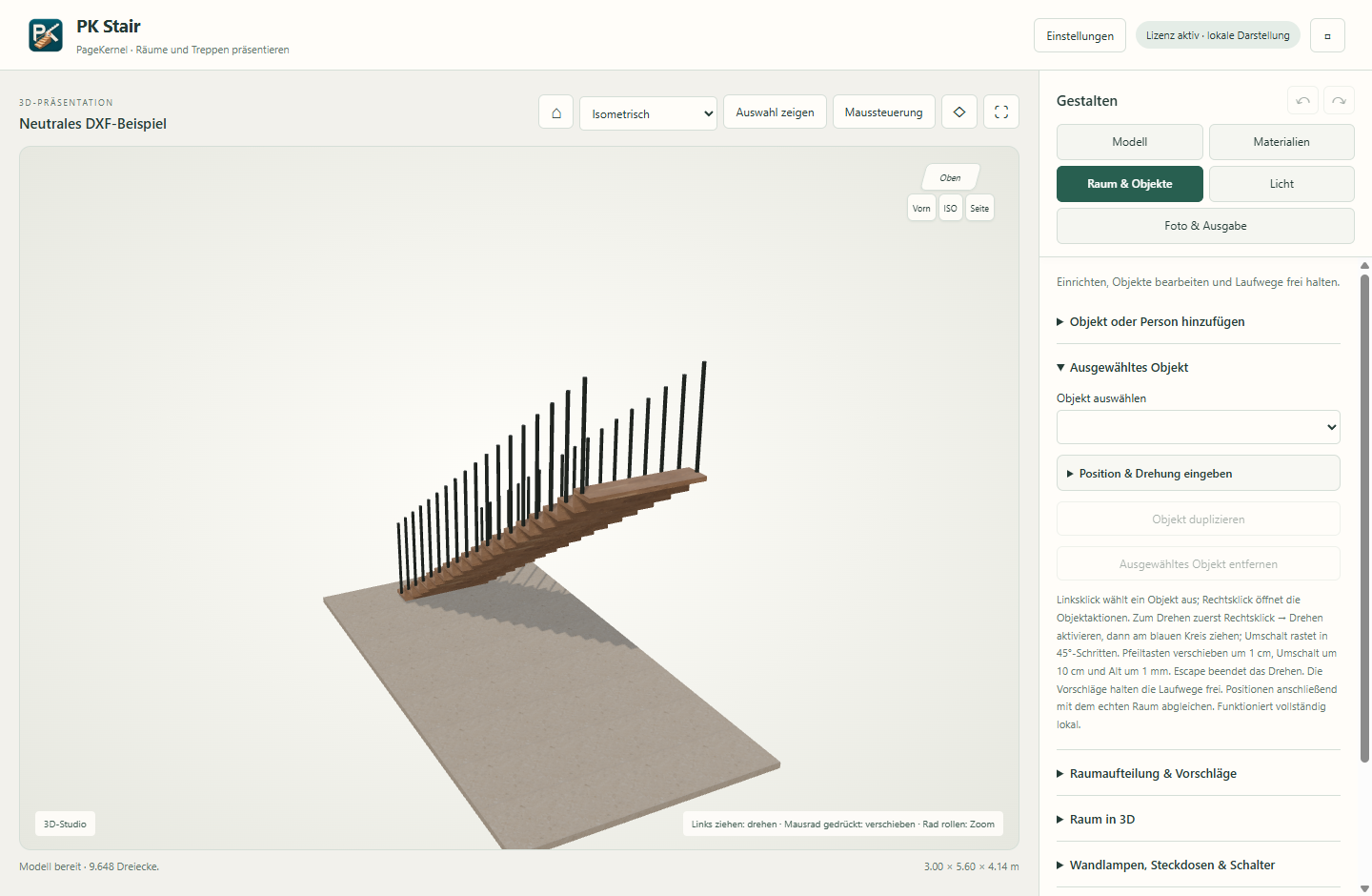
Task: Click the diamond icon button in toolbar
Action: (x=959, y=112)
